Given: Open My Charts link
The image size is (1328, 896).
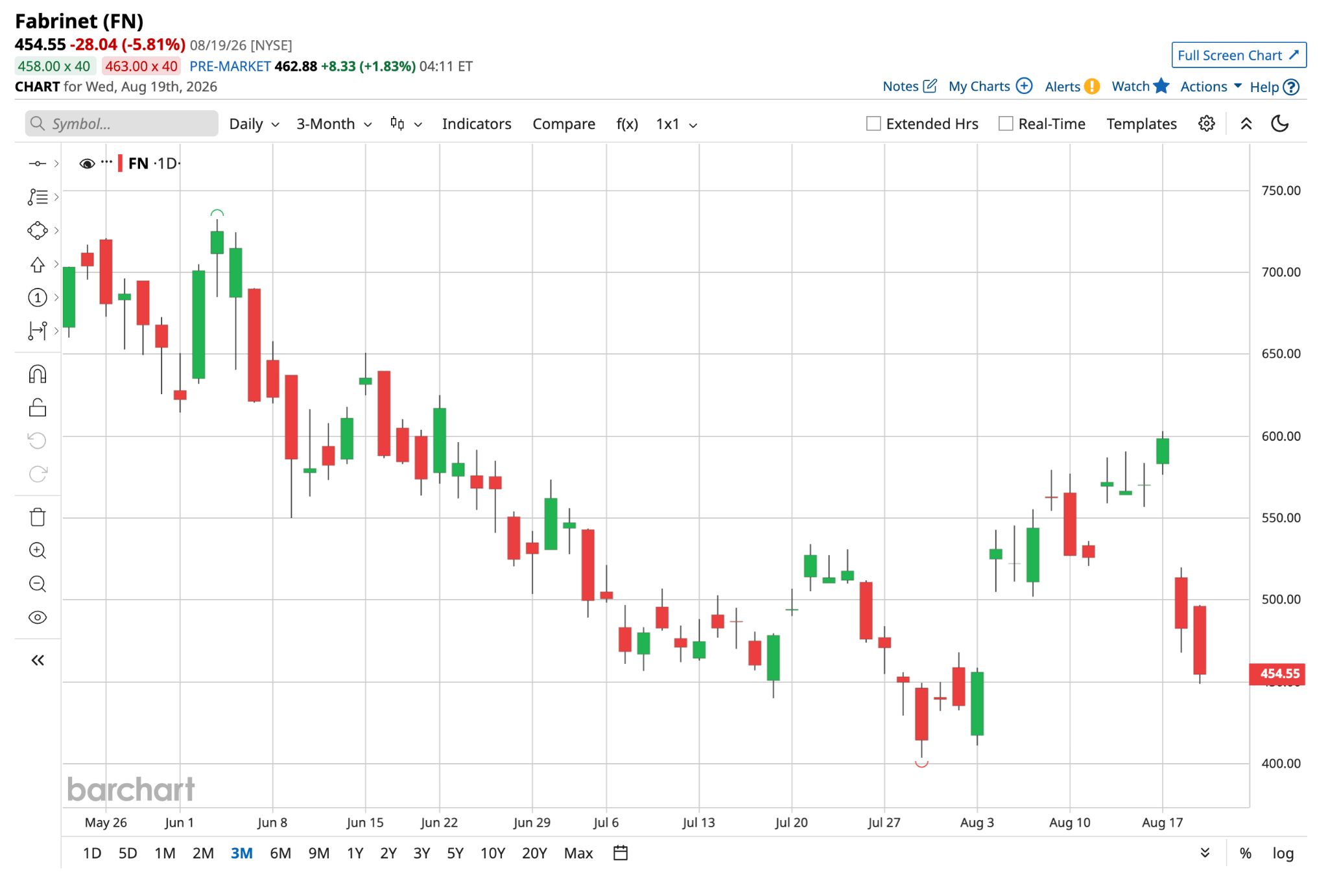Looking at the screenshot, I should [x=990, y=86].
